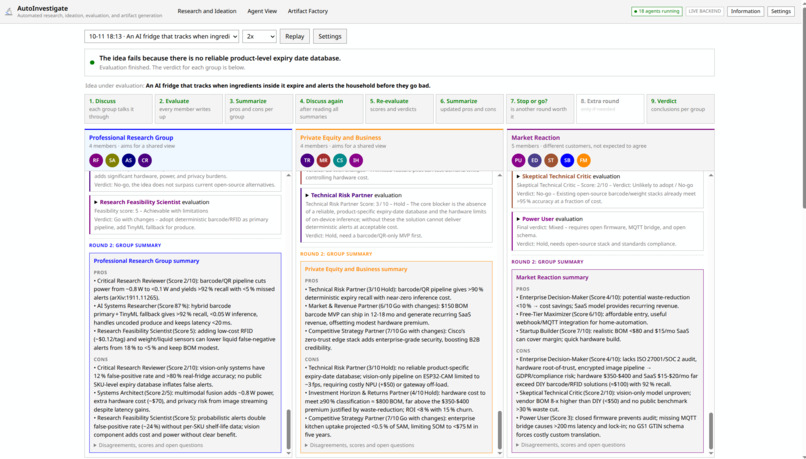This screenshot has height=459, width=806.
Task: Expand disagreements section in Private Equity summary
Action: [359, 445]
